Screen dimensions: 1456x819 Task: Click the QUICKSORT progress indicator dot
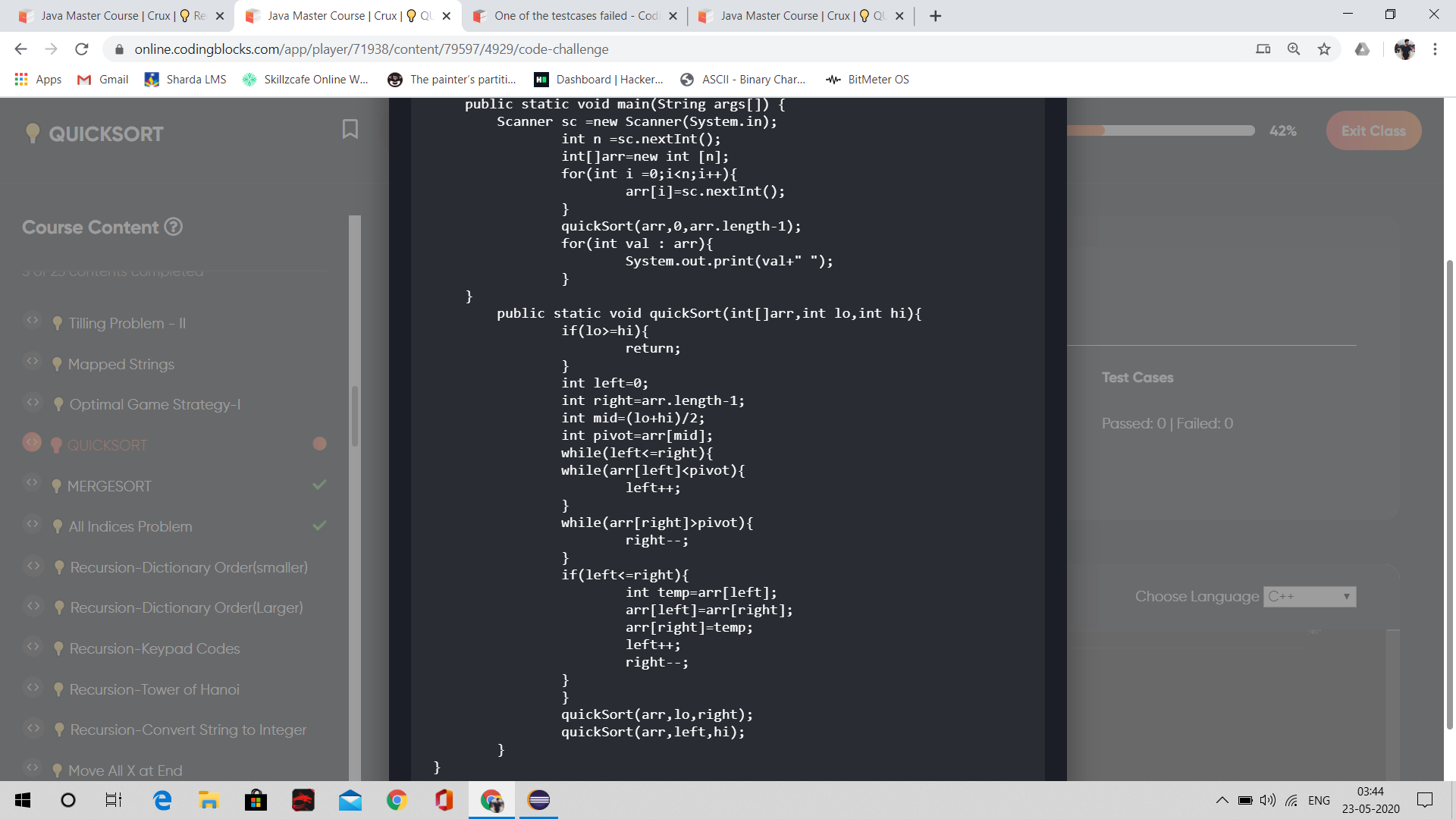point(320,444)
